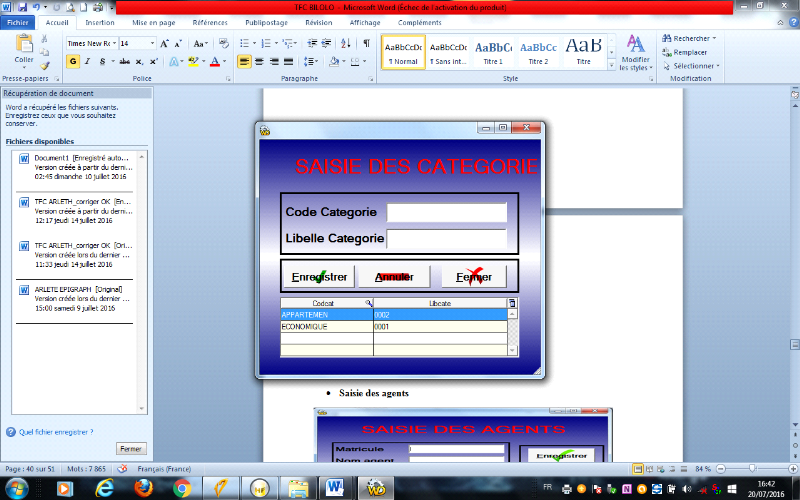800x500 pixels.
Task: Open the font size dropdown showing 14
Action: (x=152, y=43)
